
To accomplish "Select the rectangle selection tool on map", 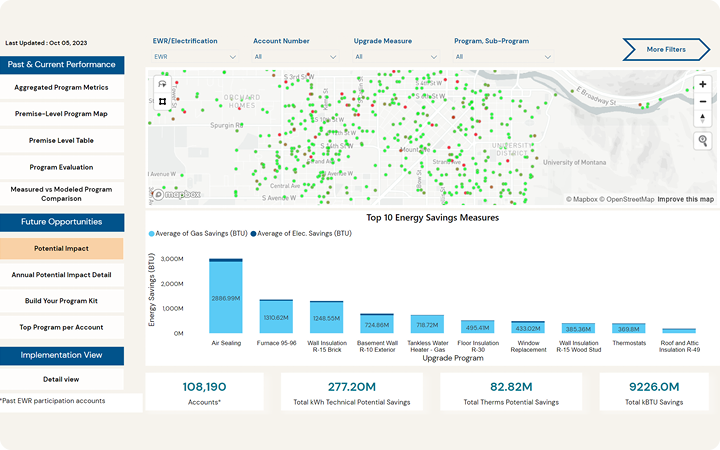I will 162,102.
